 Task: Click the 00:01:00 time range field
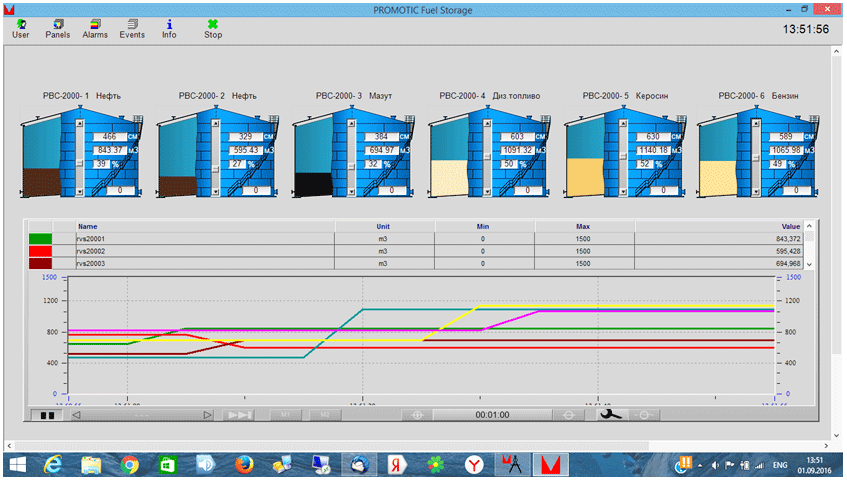pos(492,414)
